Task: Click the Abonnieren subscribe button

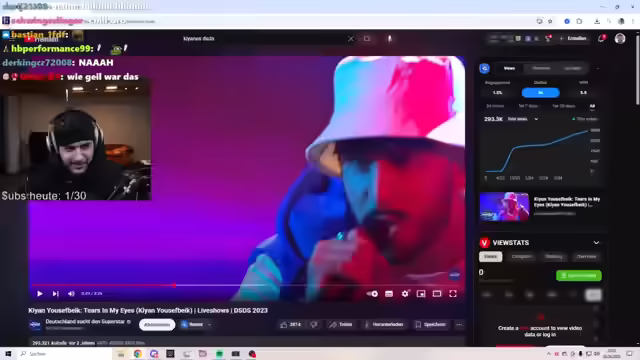Action: [x=157, y=324]
